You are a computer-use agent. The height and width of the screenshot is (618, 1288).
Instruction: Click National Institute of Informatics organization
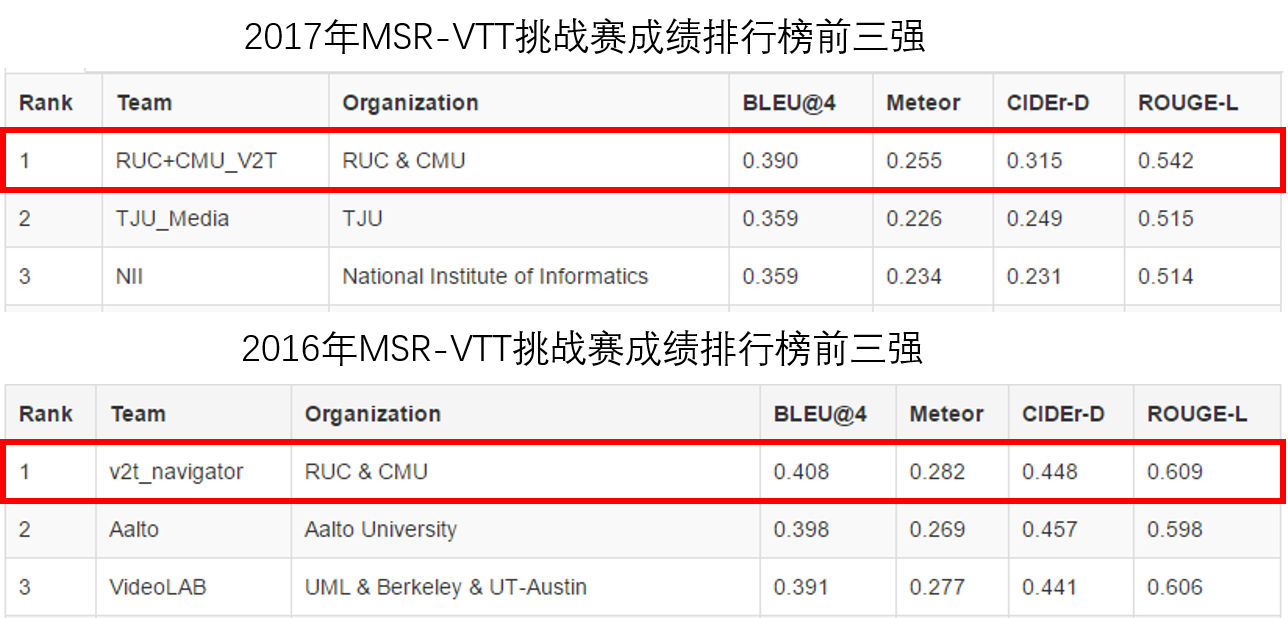pyautogui.click(x=495, y=276)
